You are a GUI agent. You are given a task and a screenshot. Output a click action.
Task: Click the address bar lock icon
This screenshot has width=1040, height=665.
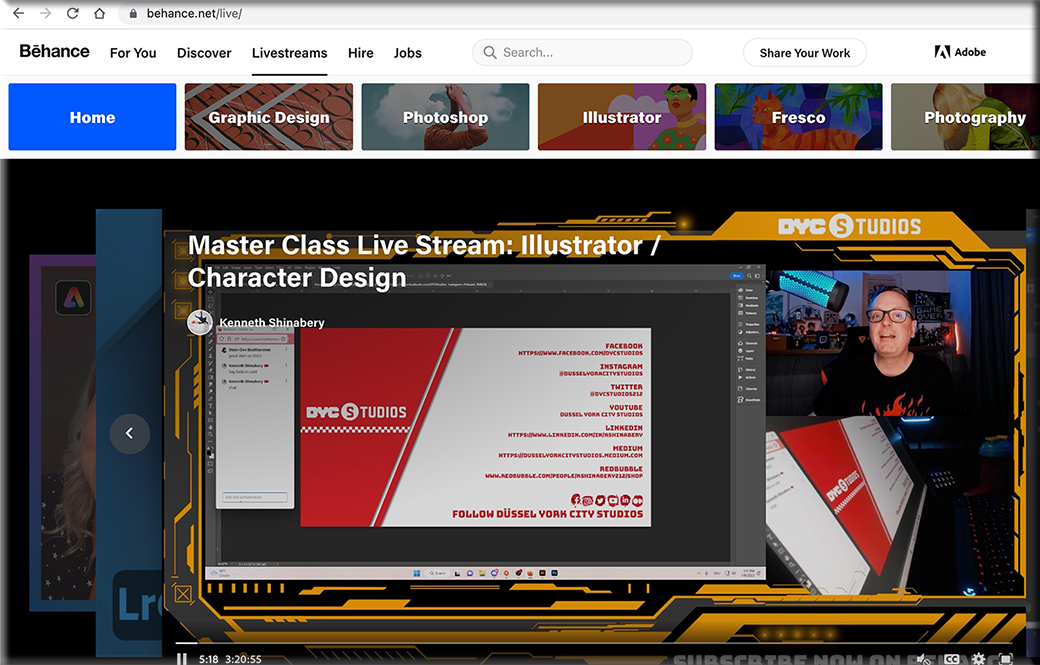coord(133,13)
